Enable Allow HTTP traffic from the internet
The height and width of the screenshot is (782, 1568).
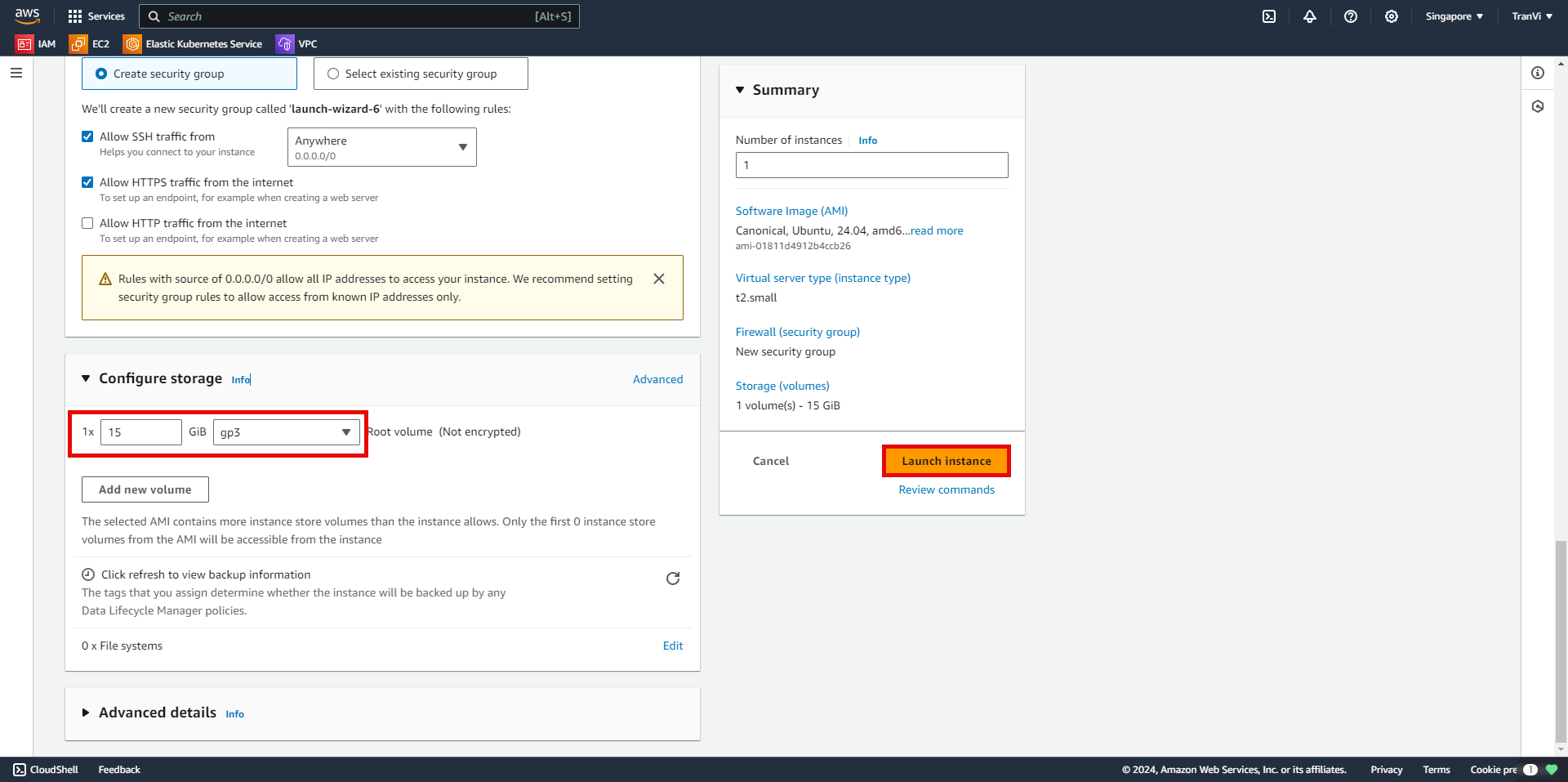pos(87,223)
